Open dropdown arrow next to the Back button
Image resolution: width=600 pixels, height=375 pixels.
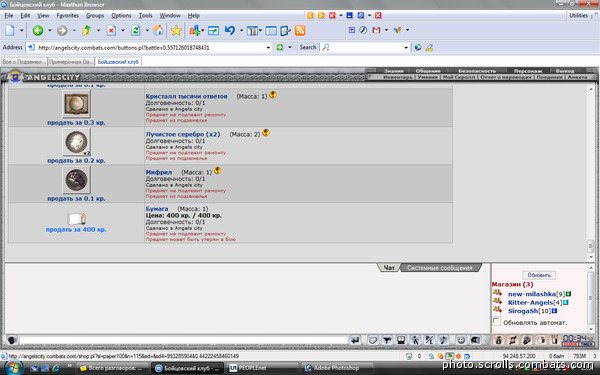click(x=50, y=30)
